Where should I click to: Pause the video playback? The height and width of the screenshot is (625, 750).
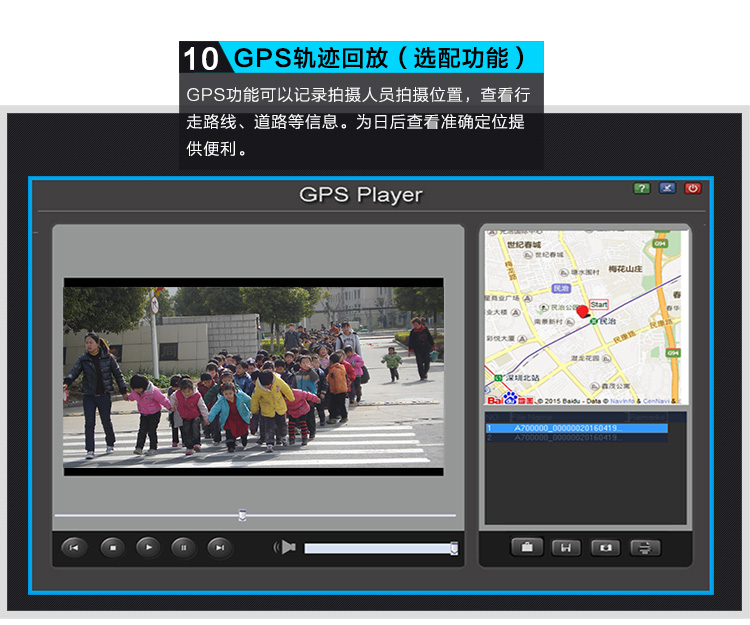[184, 547]
